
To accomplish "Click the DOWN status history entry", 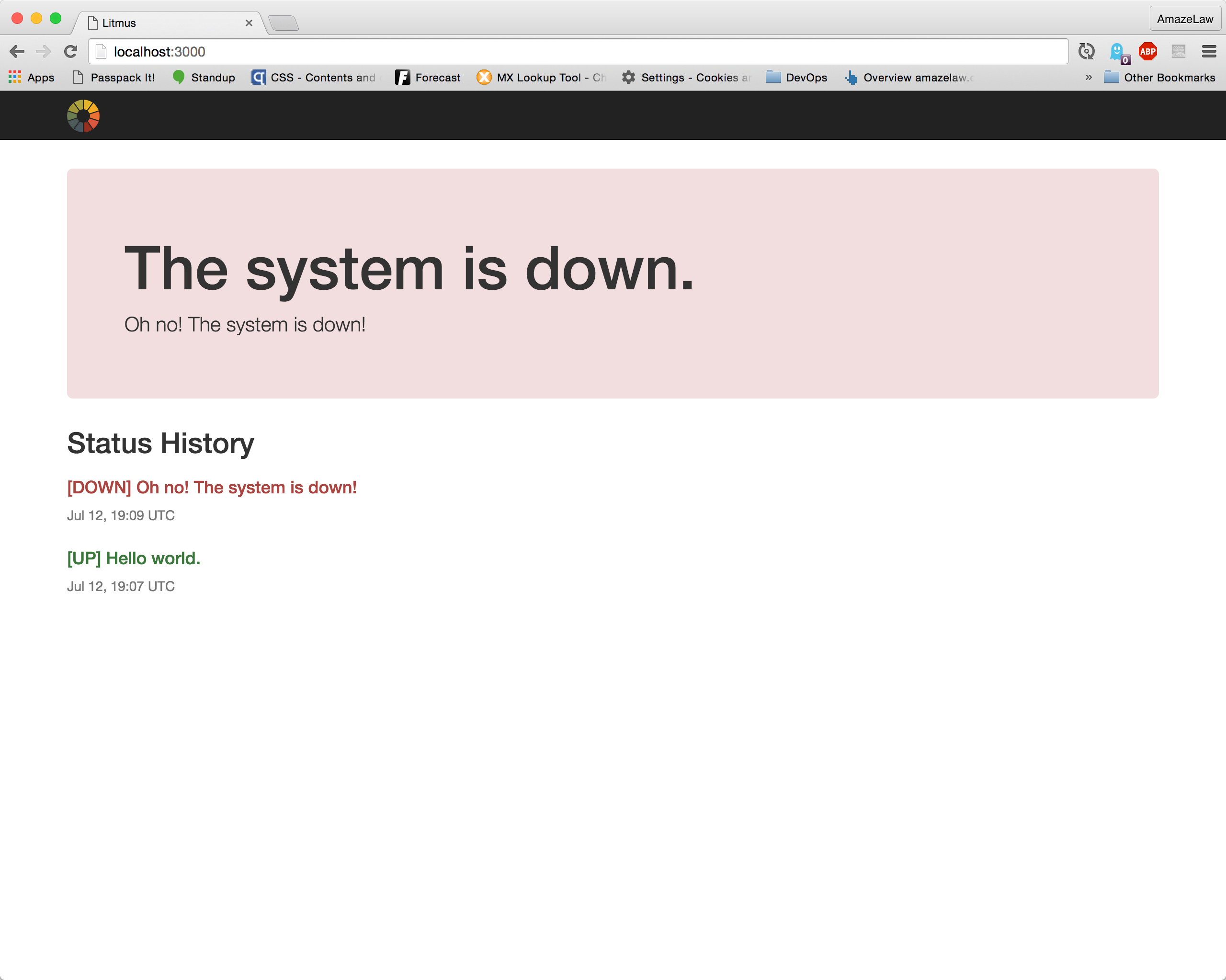I will [x=212, y=488].
